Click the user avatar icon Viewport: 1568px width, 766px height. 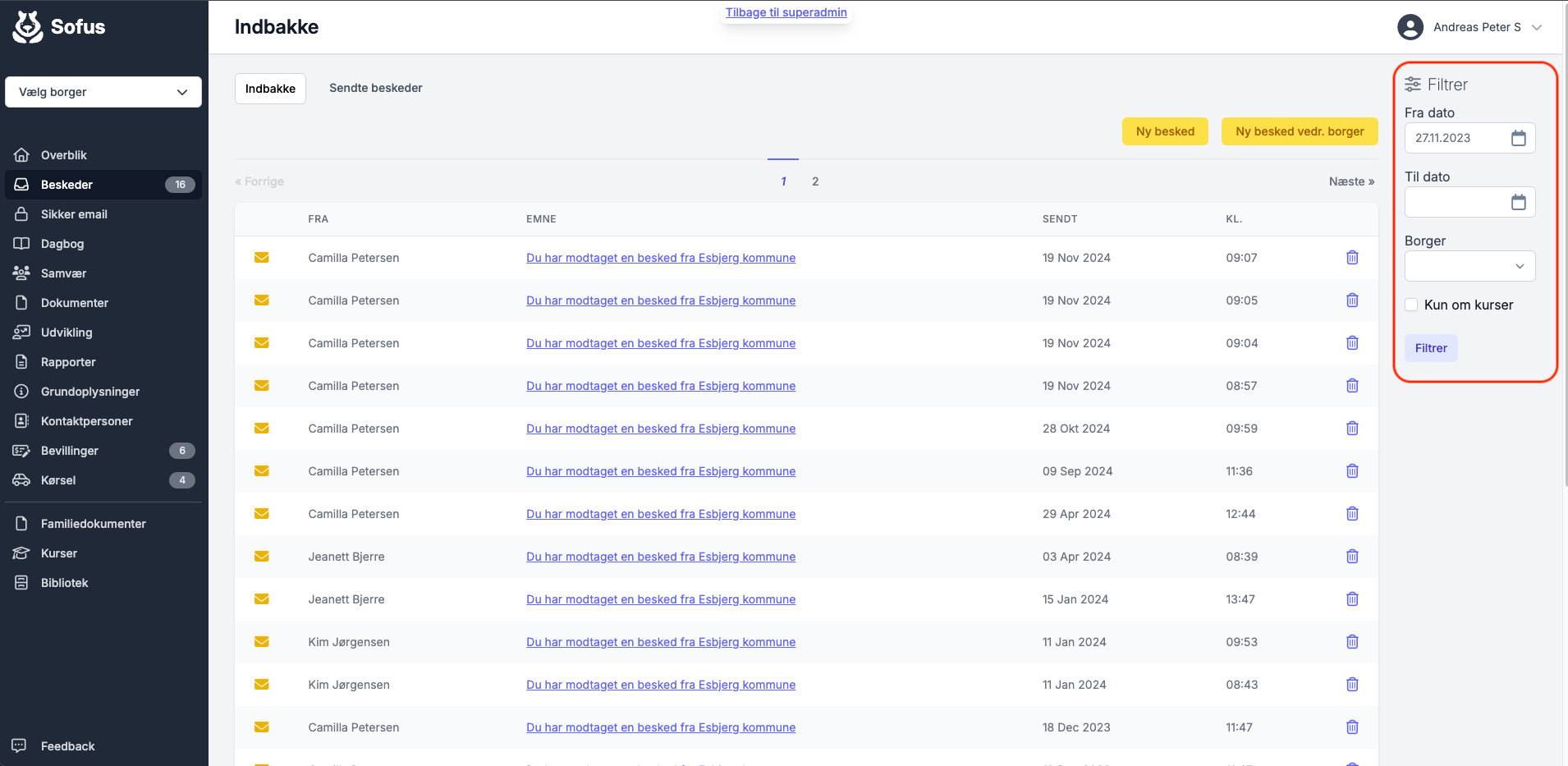[x=1410, y=27]
